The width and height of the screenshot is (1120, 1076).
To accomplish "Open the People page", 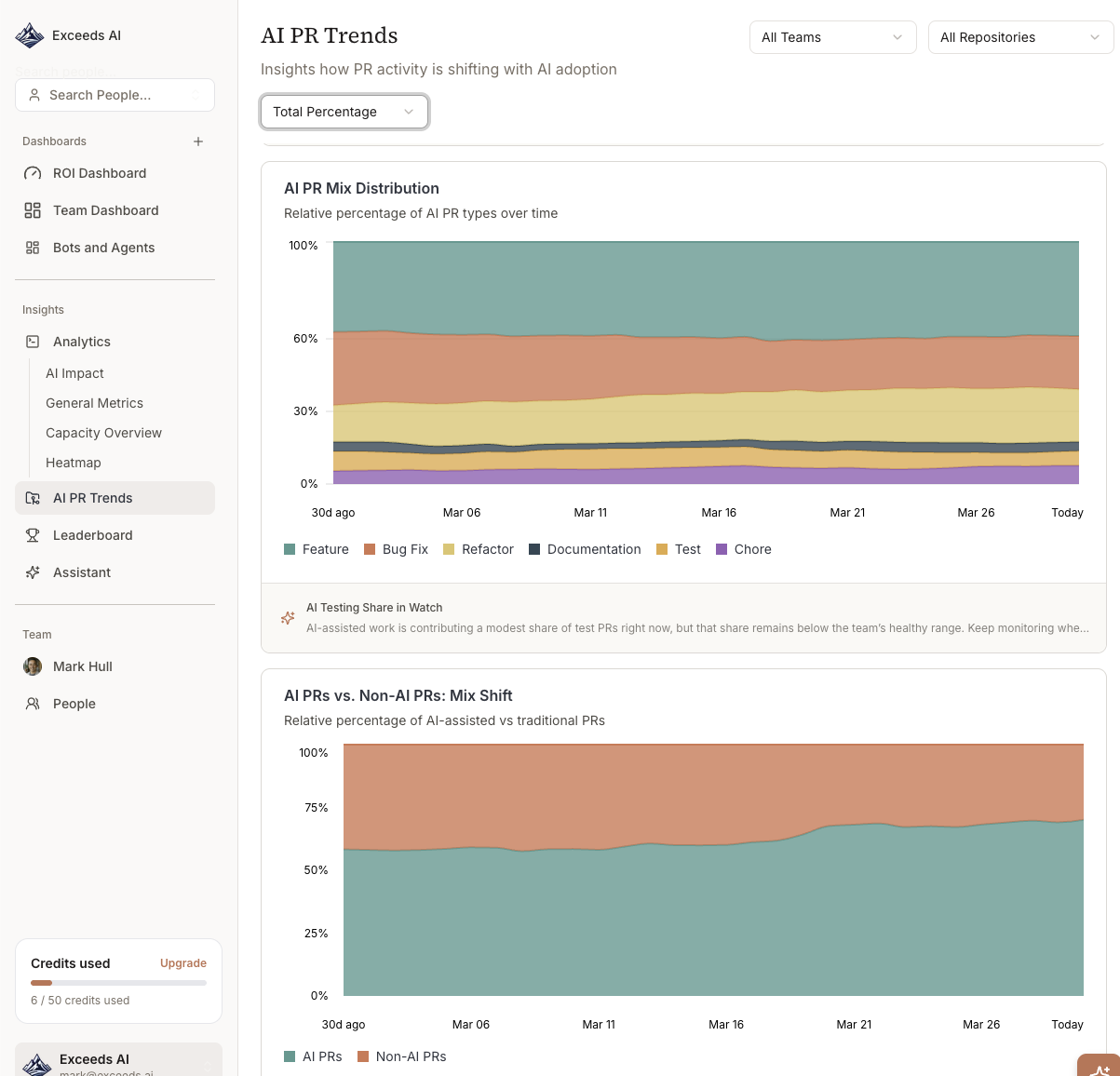I will coord(115,704).
